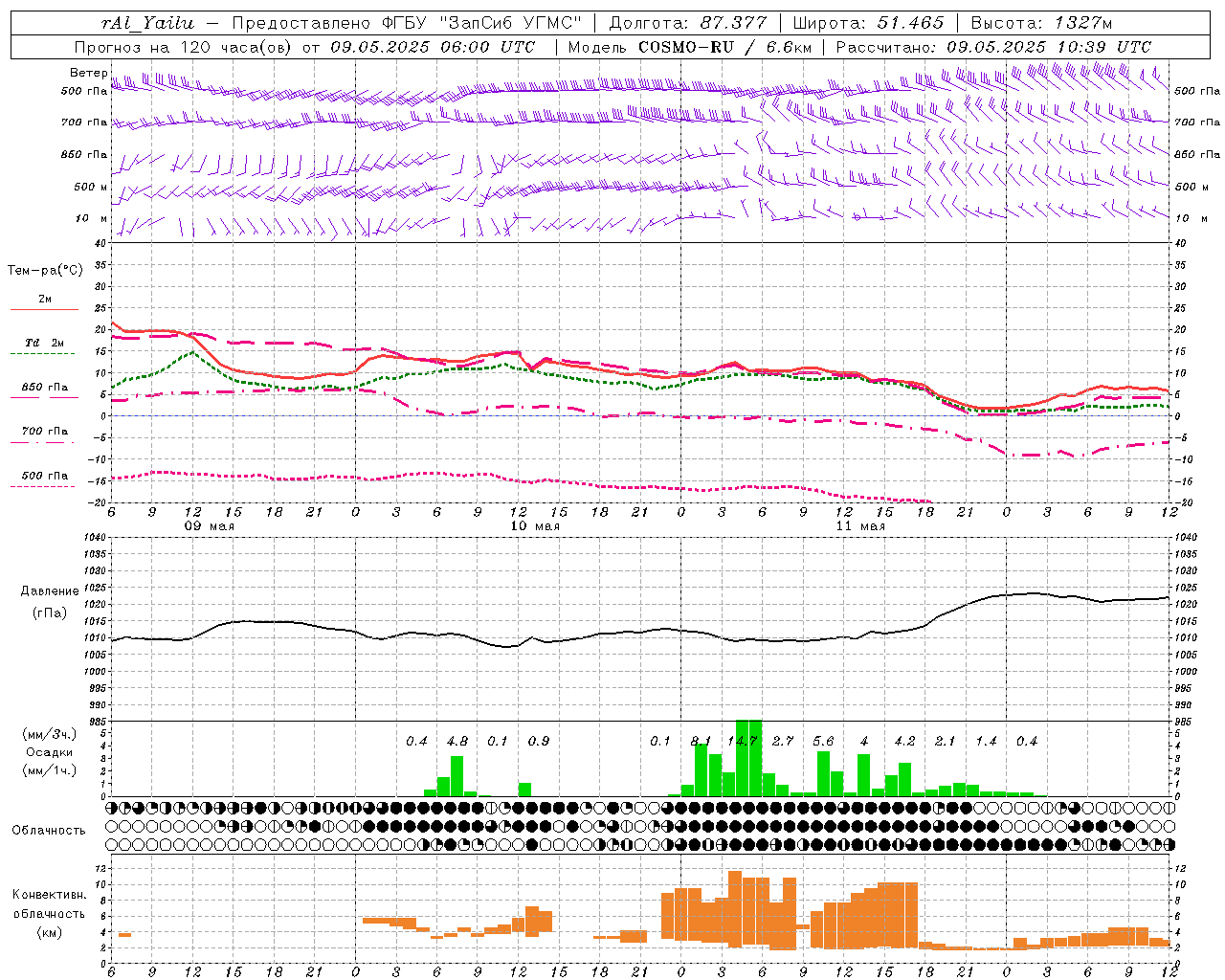Click the Широта: 51.465 value
1225x980 pixels.
[869, 23]
